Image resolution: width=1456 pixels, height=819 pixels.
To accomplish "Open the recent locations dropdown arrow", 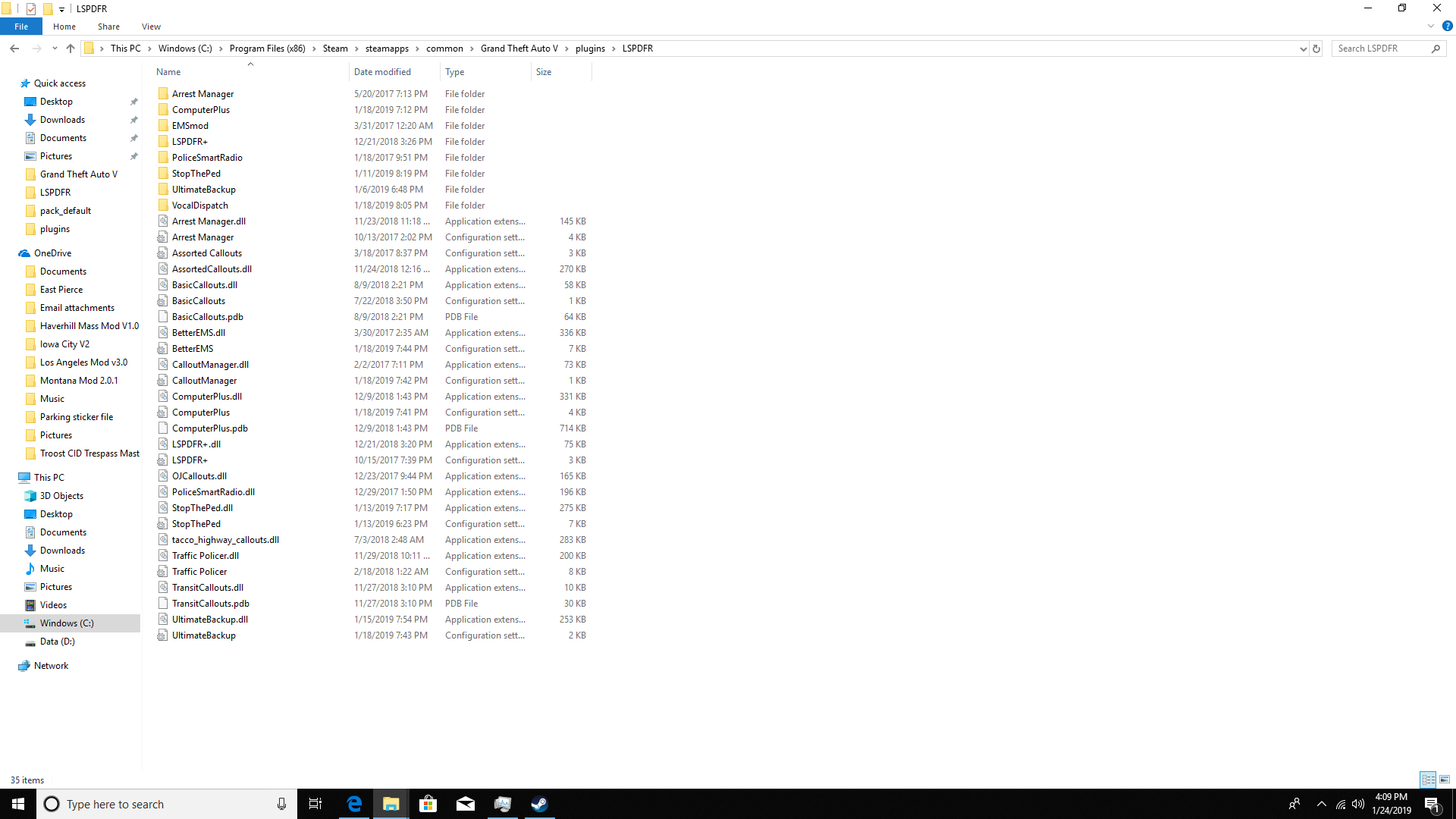I will tap(55, 49).
